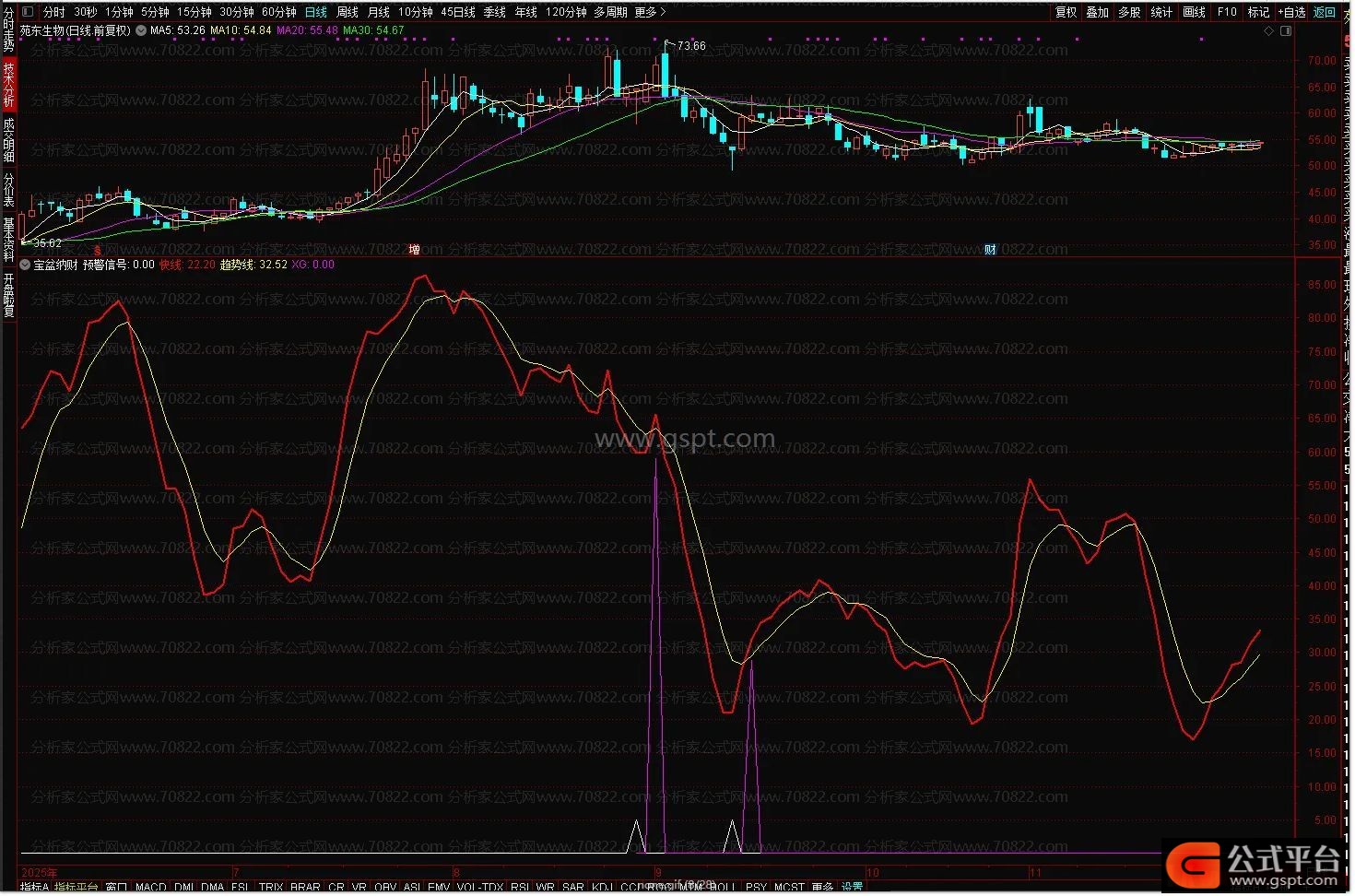Viewport: 1355px width, 896px height.
Task: Click the 财 financial report marker
Action: click(990, 250)
